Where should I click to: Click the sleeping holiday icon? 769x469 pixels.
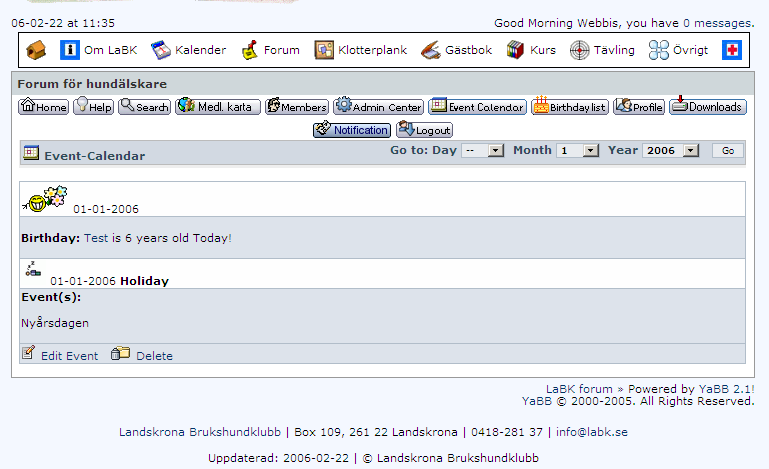[x=33, y=269]
